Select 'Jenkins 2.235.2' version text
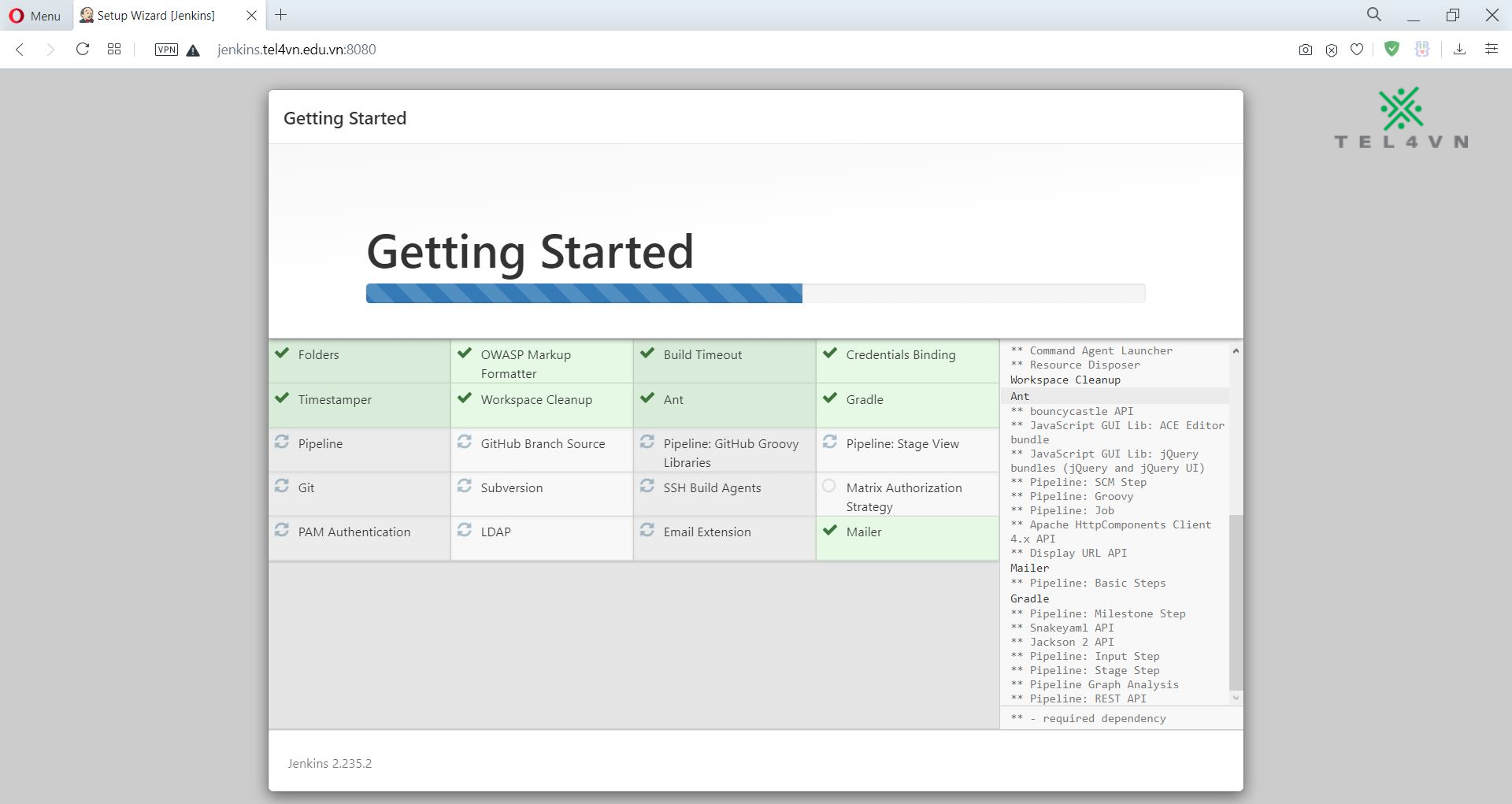The image size is (1512, 804). tap(330, 763)
